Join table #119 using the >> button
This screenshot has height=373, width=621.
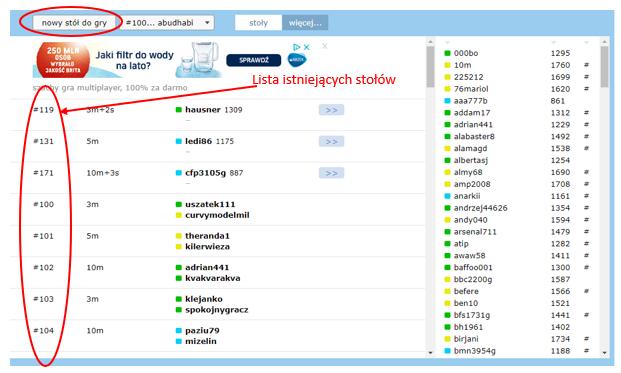tap(331, 110)
